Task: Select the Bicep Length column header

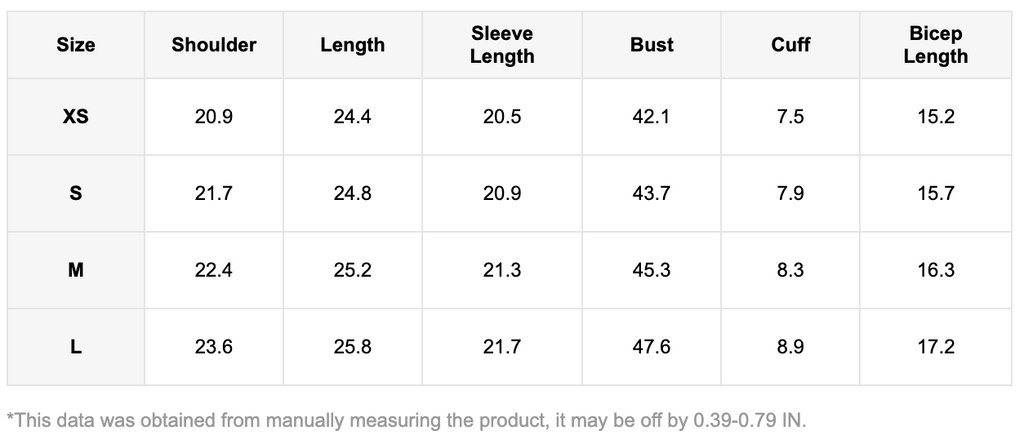Action: pyautogui.click(x=935, y=45)
